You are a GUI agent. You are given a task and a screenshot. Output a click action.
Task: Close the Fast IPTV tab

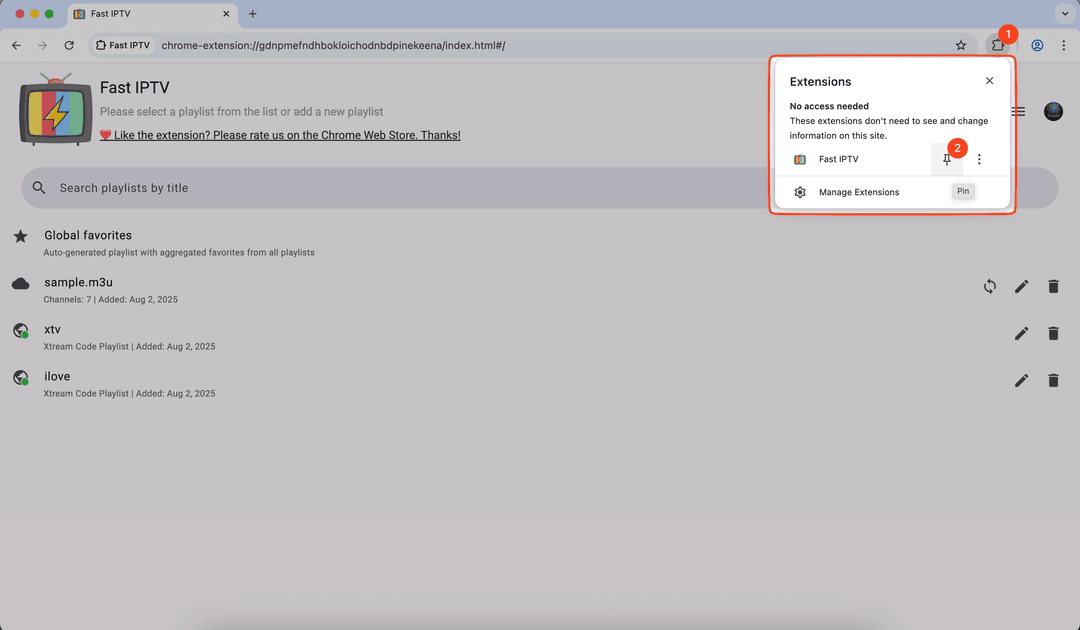(226, 14)
